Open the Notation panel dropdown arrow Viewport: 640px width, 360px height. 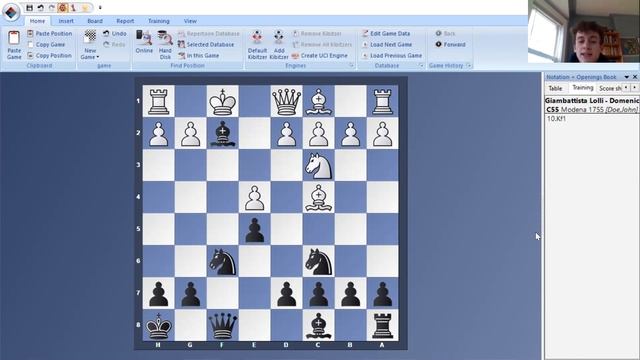(x=627, y=77)
